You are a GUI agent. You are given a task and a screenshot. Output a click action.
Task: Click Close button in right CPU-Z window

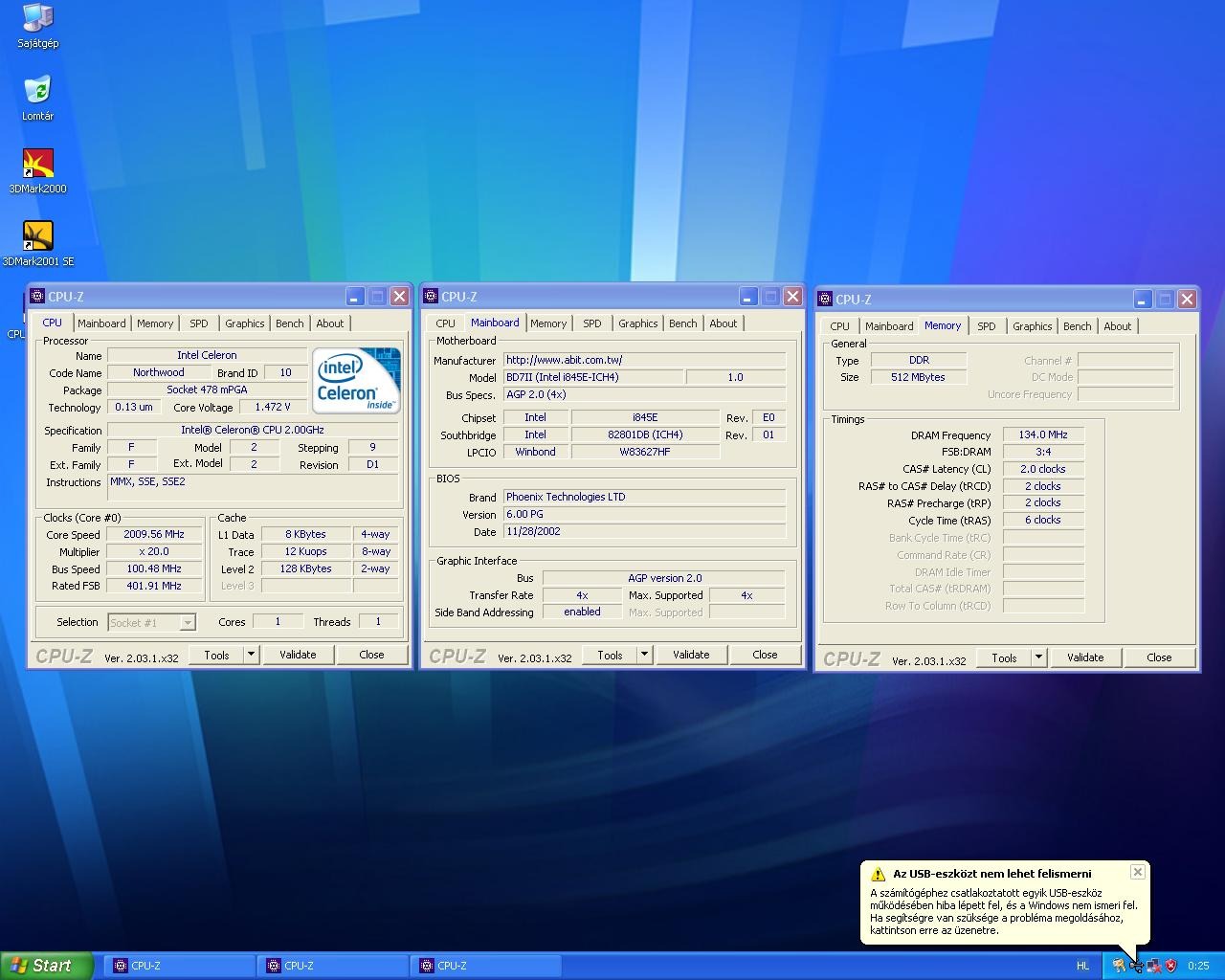pyautogui.click(x=1159, y=657)
